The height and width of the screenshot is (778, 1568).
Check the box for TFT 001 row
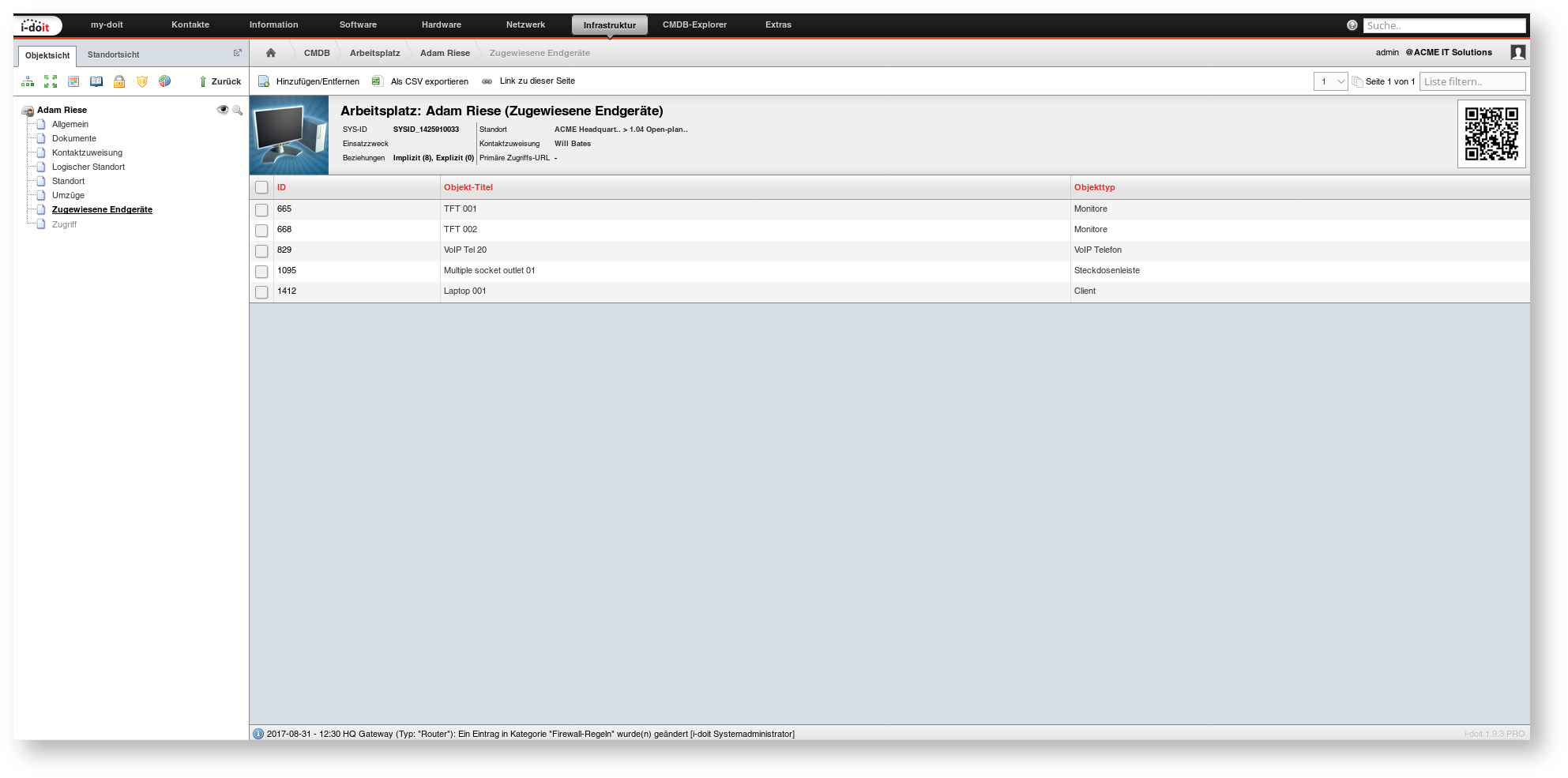click(261, 210)
